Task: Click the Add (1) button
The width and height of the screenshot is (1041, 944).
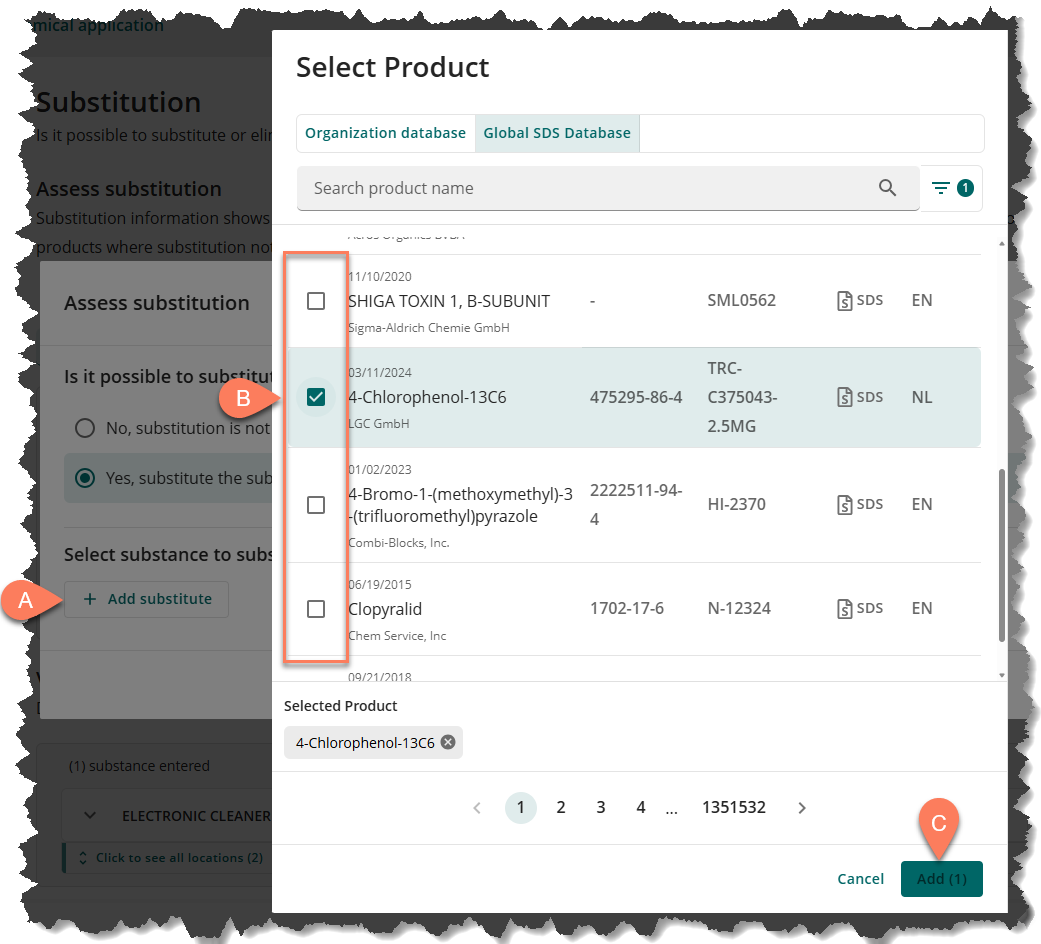Action: pos(941,879)
